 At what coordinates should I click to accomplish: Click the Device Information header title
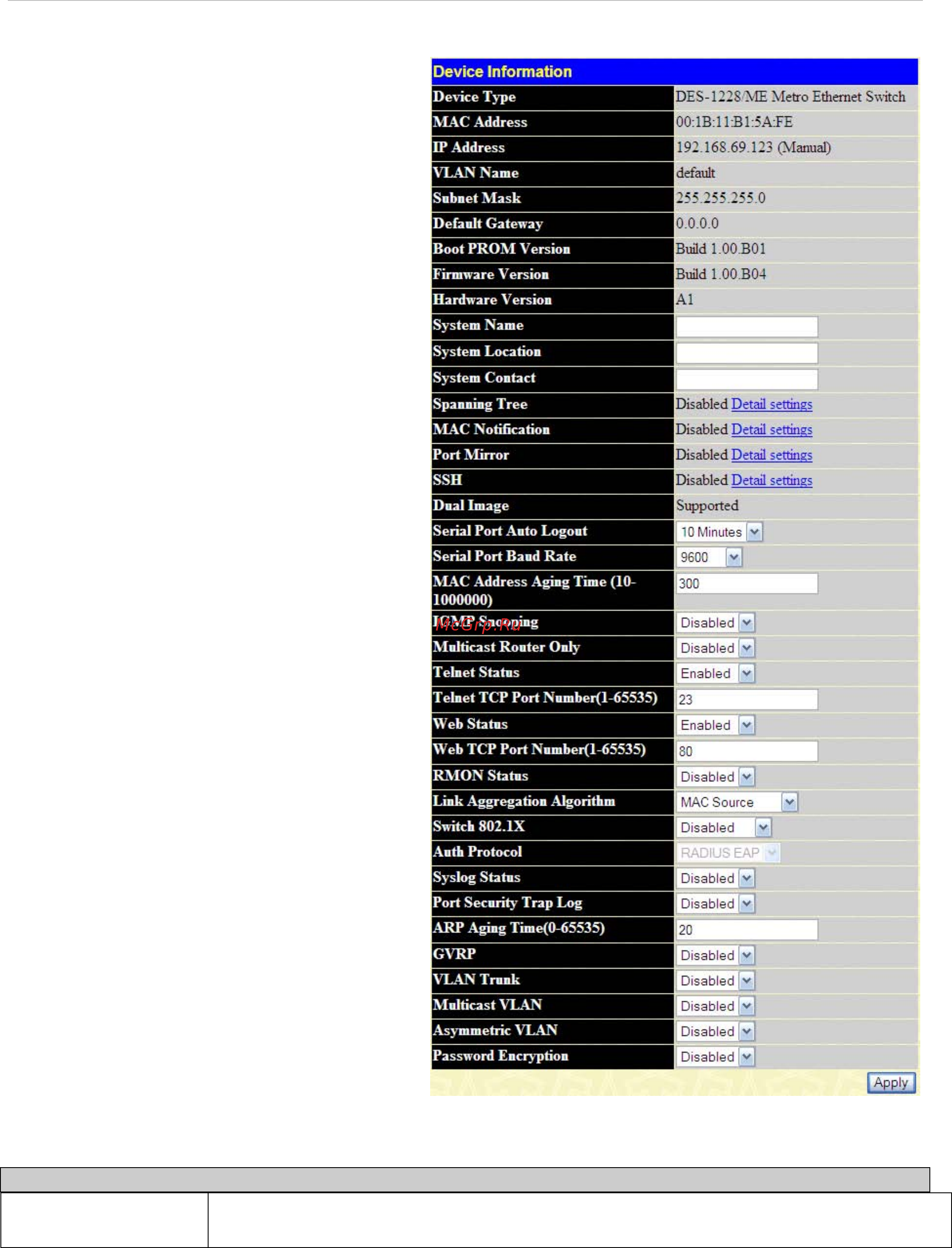click(502, 71)
